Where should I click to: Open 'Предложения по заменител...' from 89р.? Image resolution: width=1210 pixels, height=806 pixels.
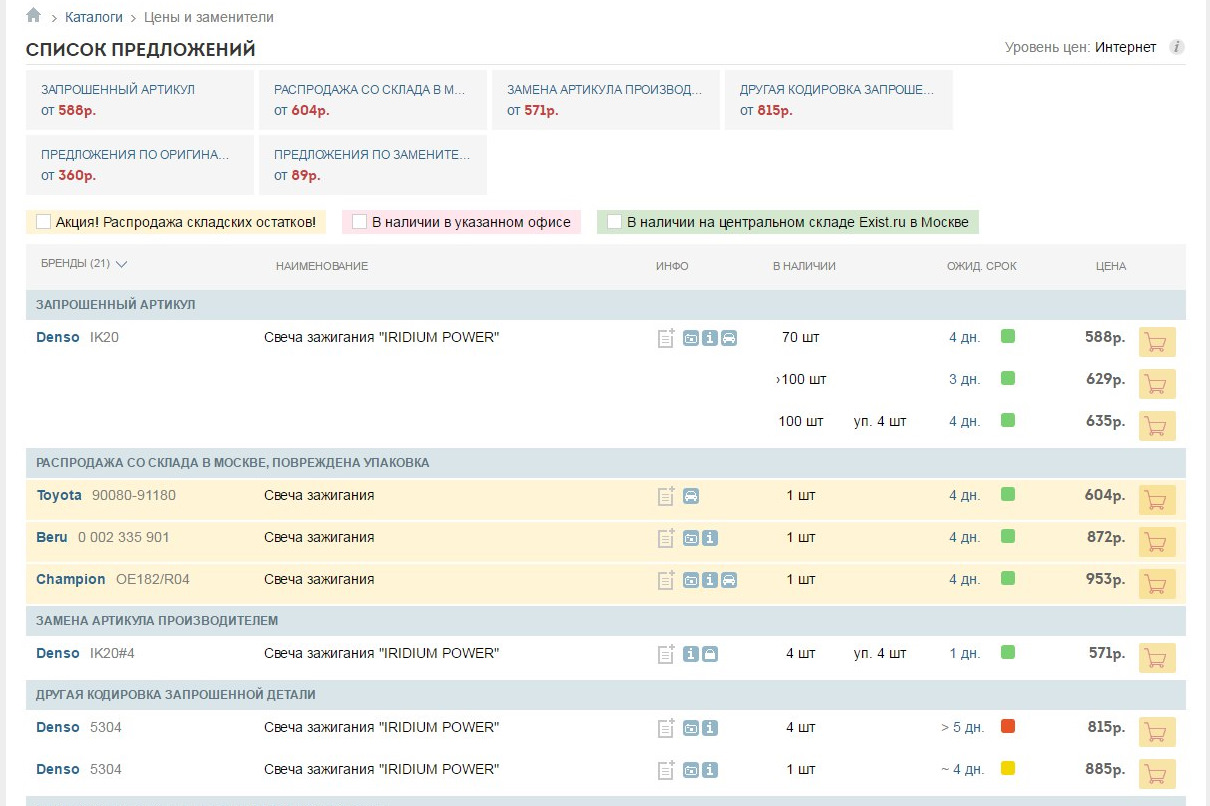point(373,165)
